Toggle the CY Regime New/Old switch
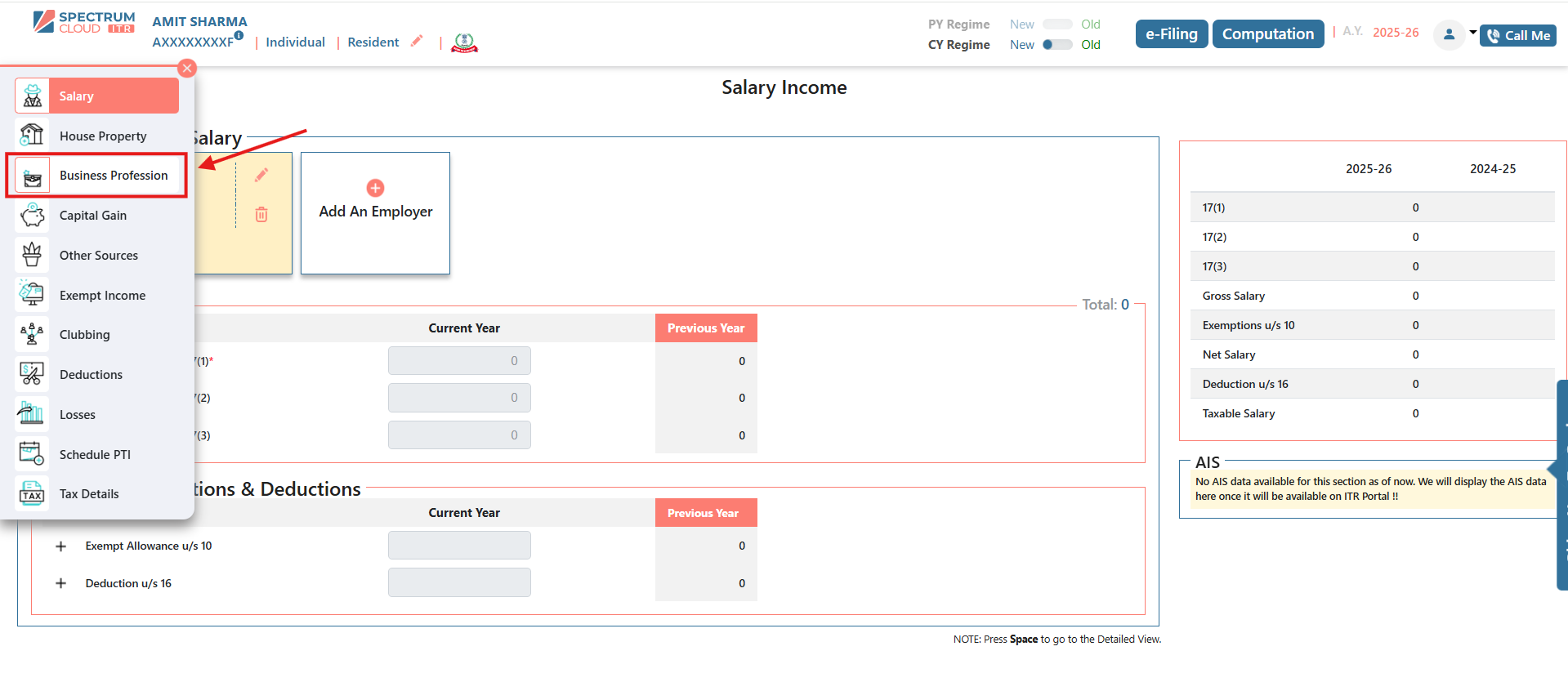This screenshot has width=1568, height=691. [x=1057, y=45]
